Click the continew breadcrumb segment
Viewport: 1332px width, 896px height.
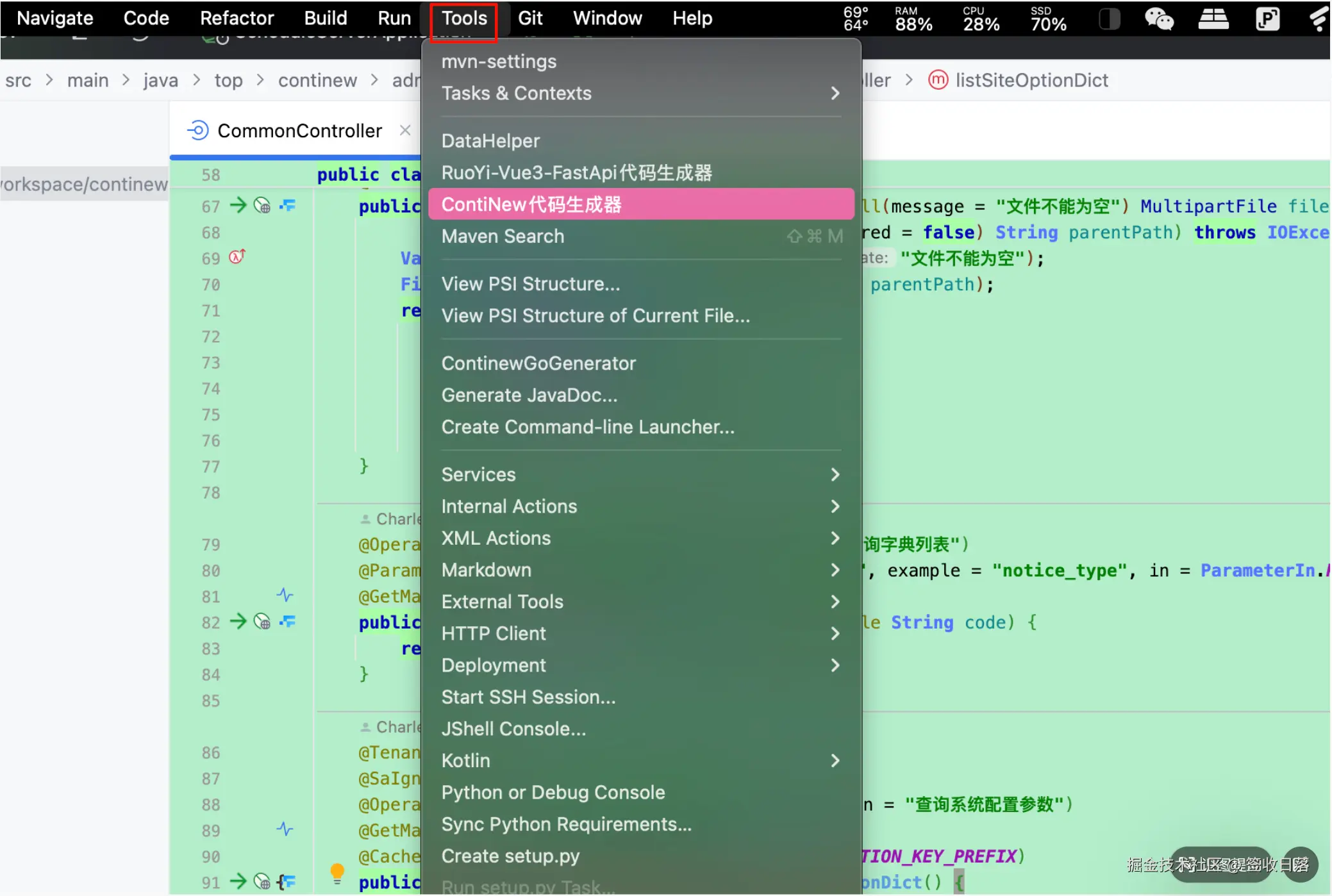click(317, 80)
